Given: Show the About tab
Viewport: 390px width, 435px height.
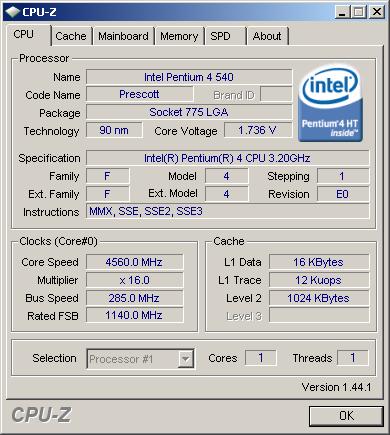Looking at the screenshot, I should pyautogui.click(x=267, y=36).
